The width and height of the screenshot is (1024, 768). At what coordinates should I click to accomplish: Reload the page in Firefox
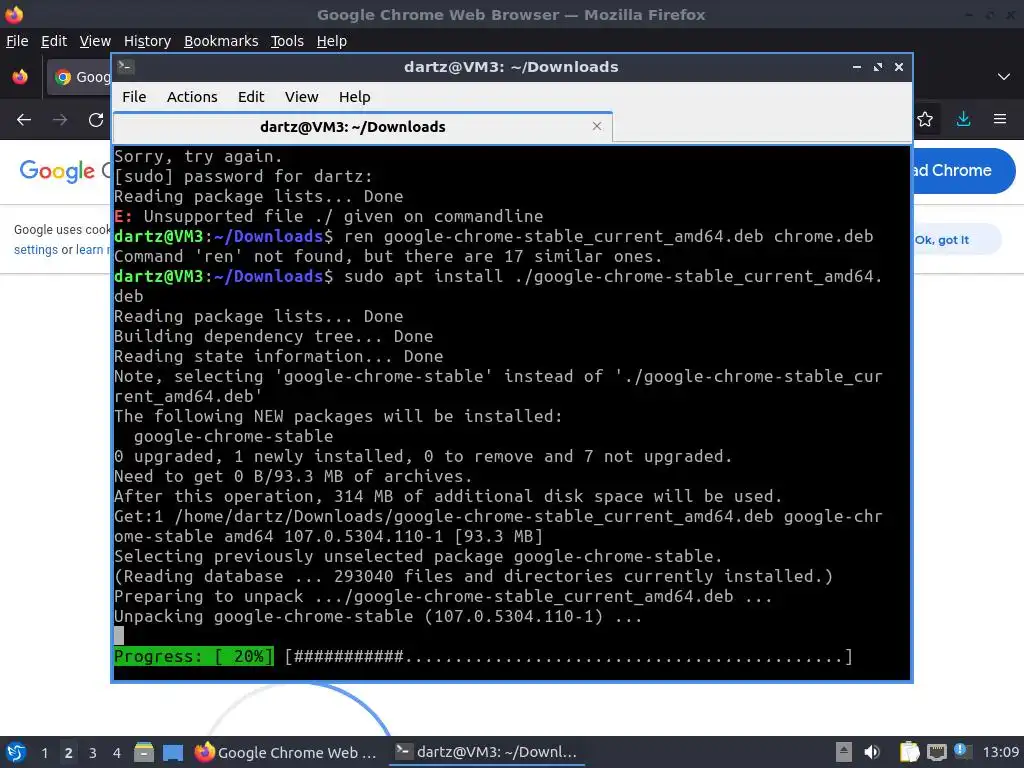96,120
